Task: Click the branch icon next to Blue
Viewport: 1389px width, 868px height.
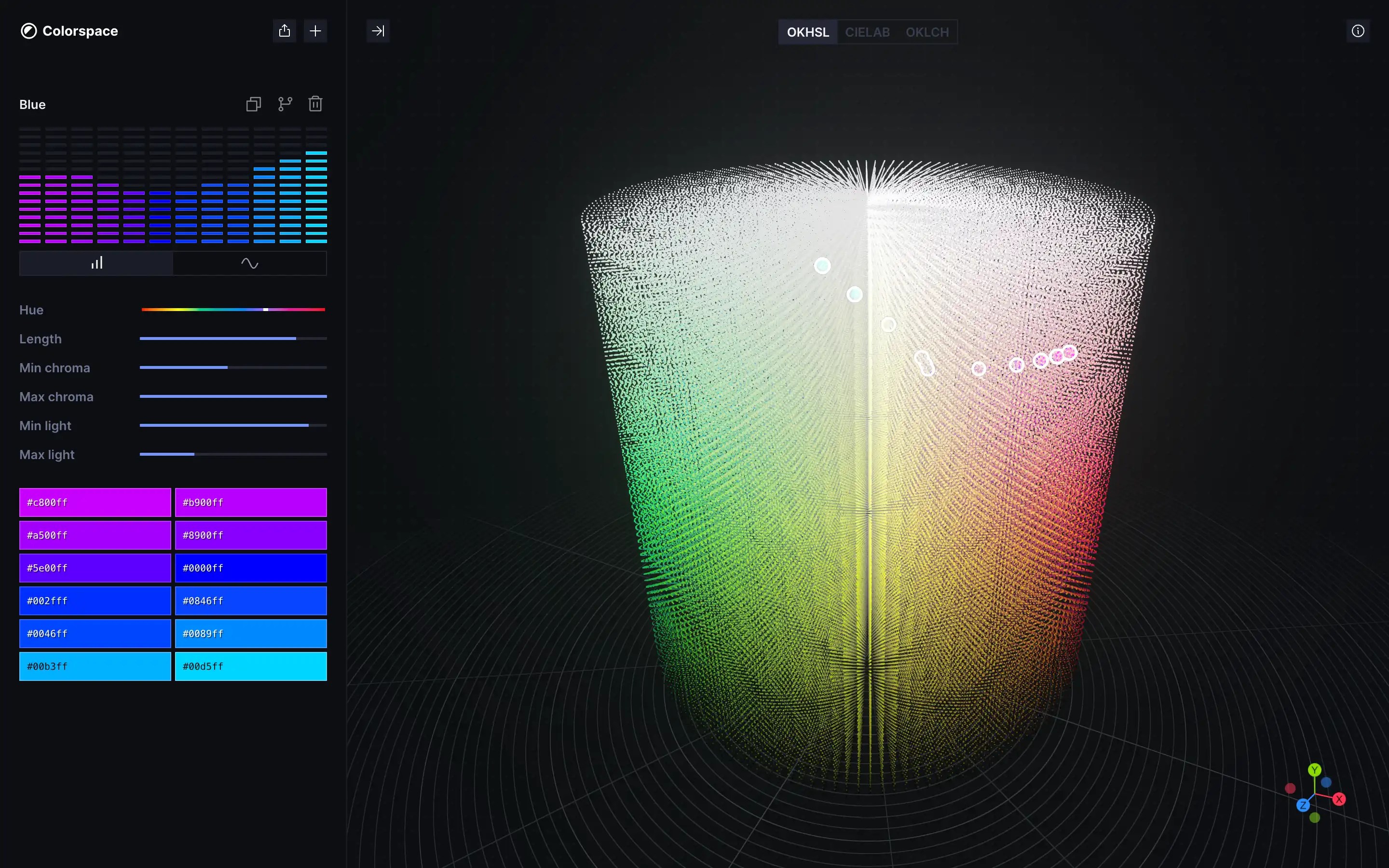Action: pos(285,104)
